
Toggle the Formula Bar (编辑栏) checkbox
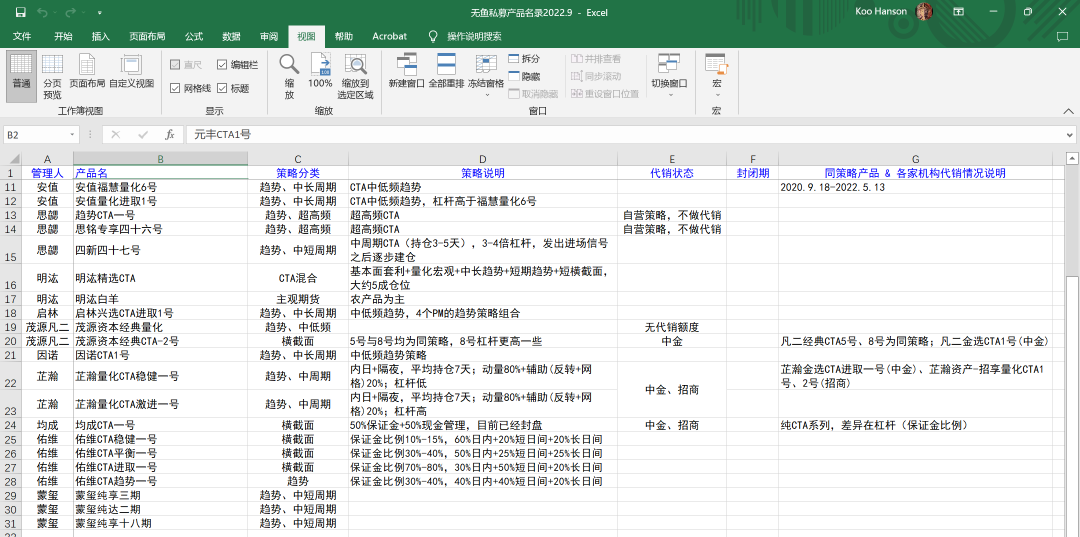click(x=222, y=64)
